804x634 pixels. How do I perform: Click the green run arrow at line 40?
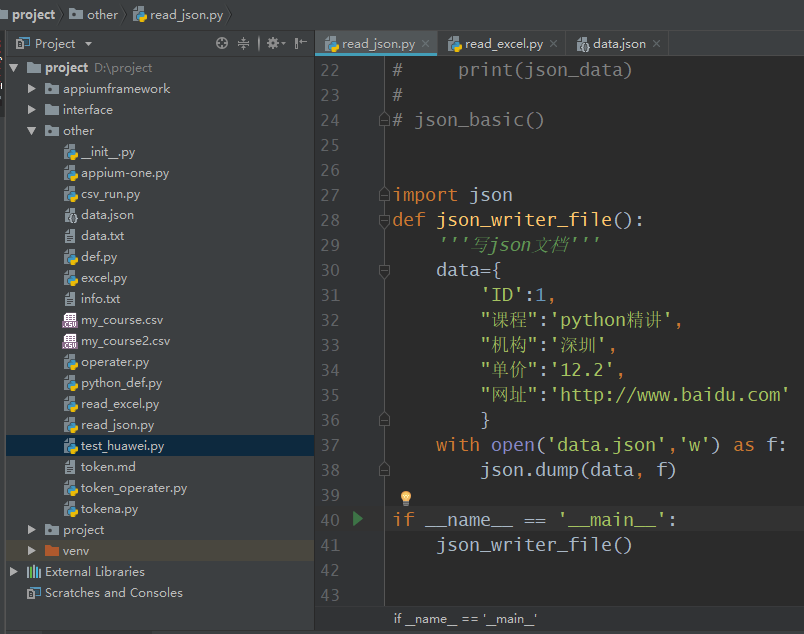click(x=358, y=519)
